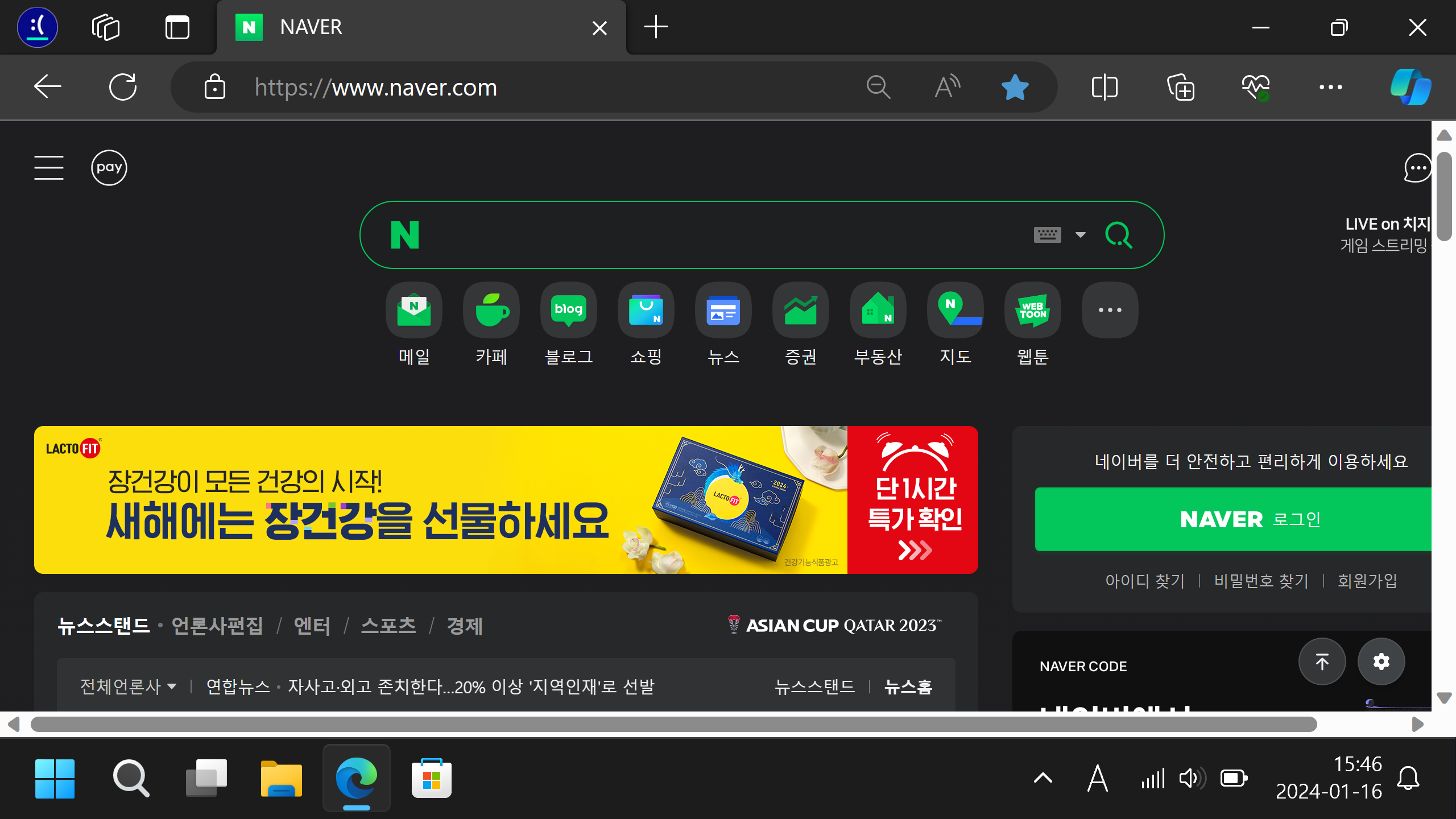This screenshot has height=819, width=1456.
Task: Click the Naver Pay circle icon
Action: click(x=109, y=168)
